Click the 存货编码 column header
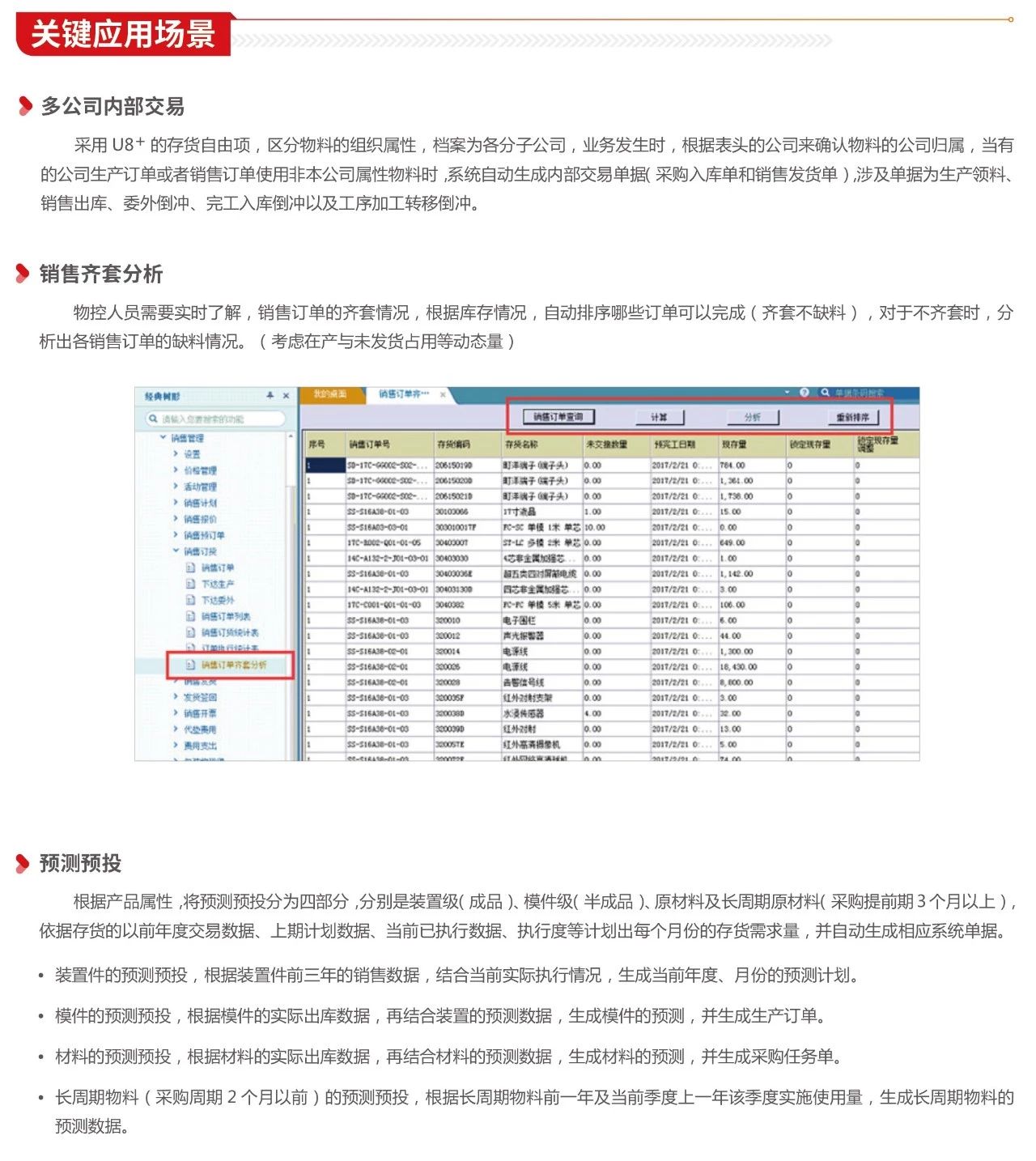Screen dimensions: 1036x1161 [x=467, y=444]
